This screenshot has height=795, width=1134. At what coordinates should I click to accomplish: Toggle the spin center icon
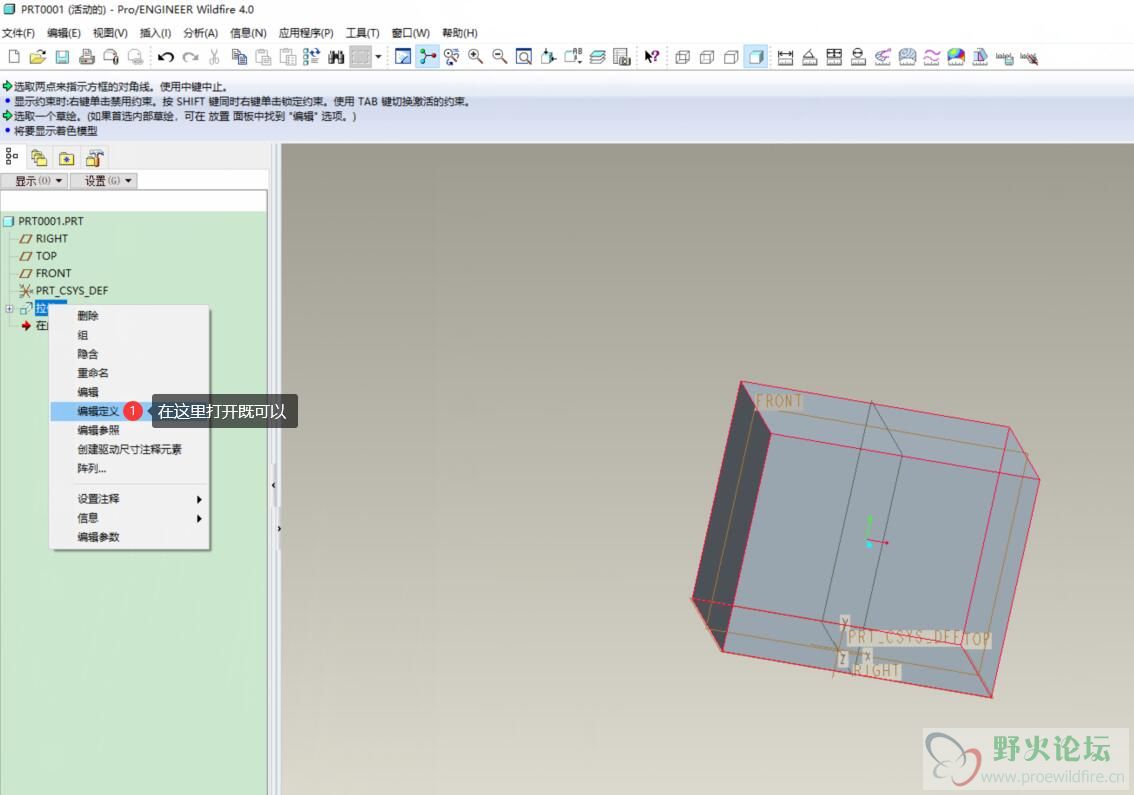tap(427, 56)
